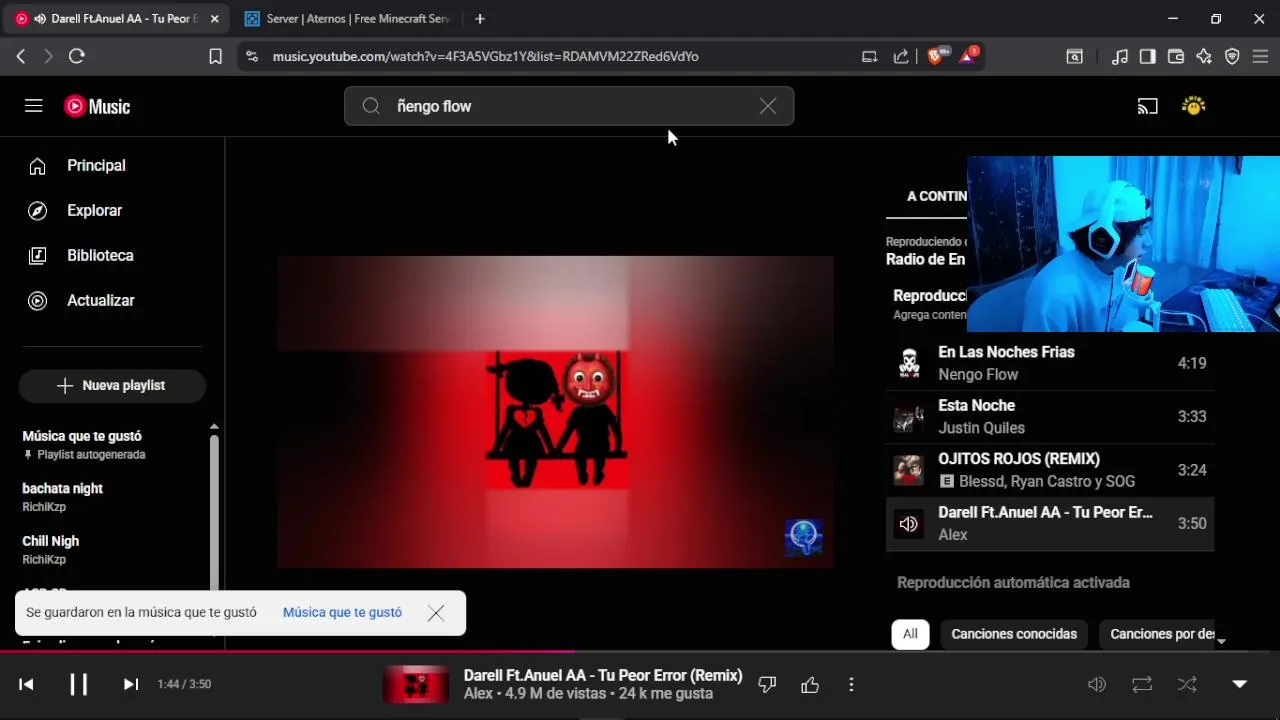Seek on the song progress bar

640,652
